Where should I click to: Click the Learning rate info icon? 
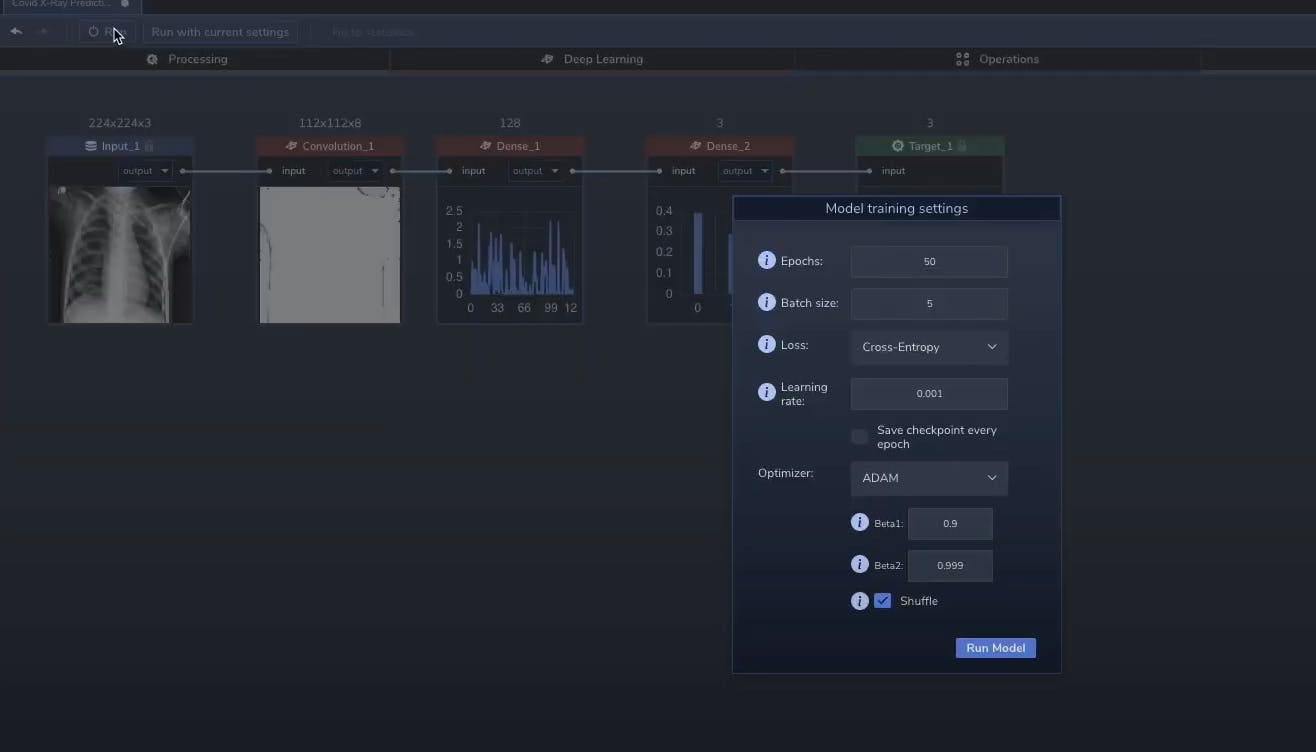767,393
